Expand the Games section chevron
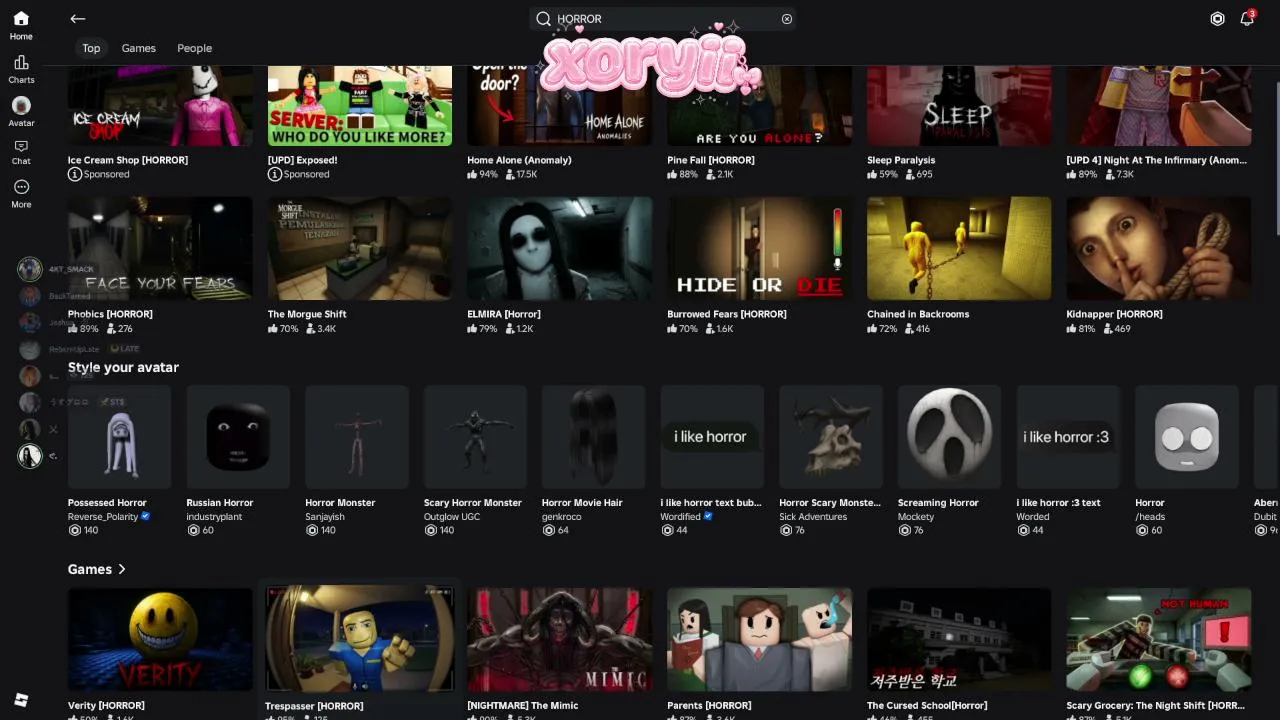 click(x=122, y=569)
